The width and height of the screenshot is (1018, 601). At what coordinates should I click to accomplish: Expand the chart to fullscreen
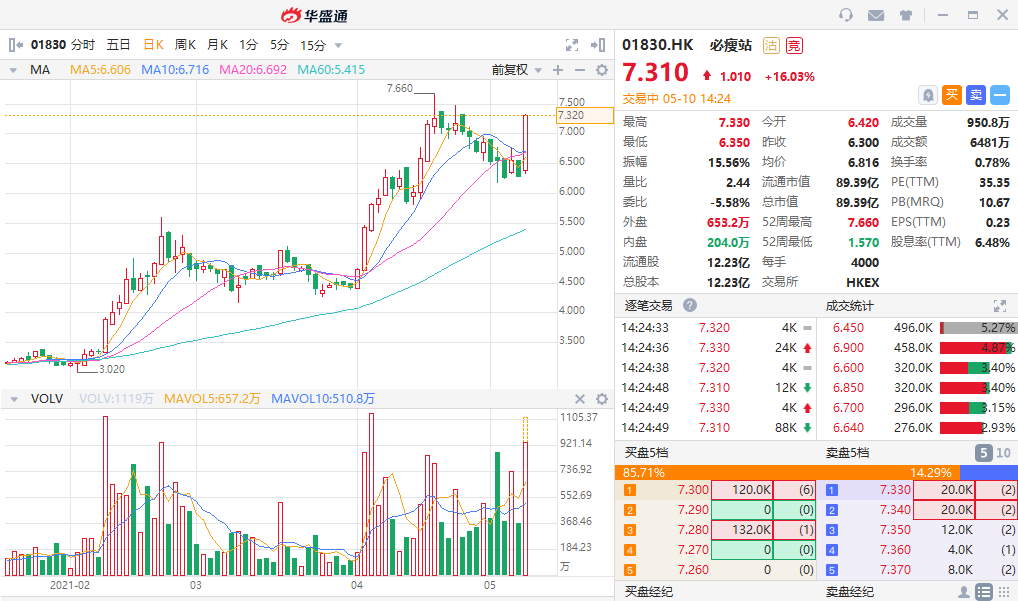[x=572, y=45]
